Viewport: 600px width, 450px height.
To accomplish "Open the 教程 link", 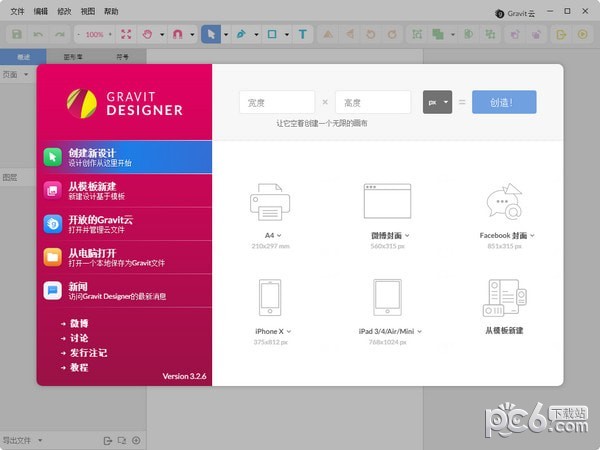I will (78, 367).
